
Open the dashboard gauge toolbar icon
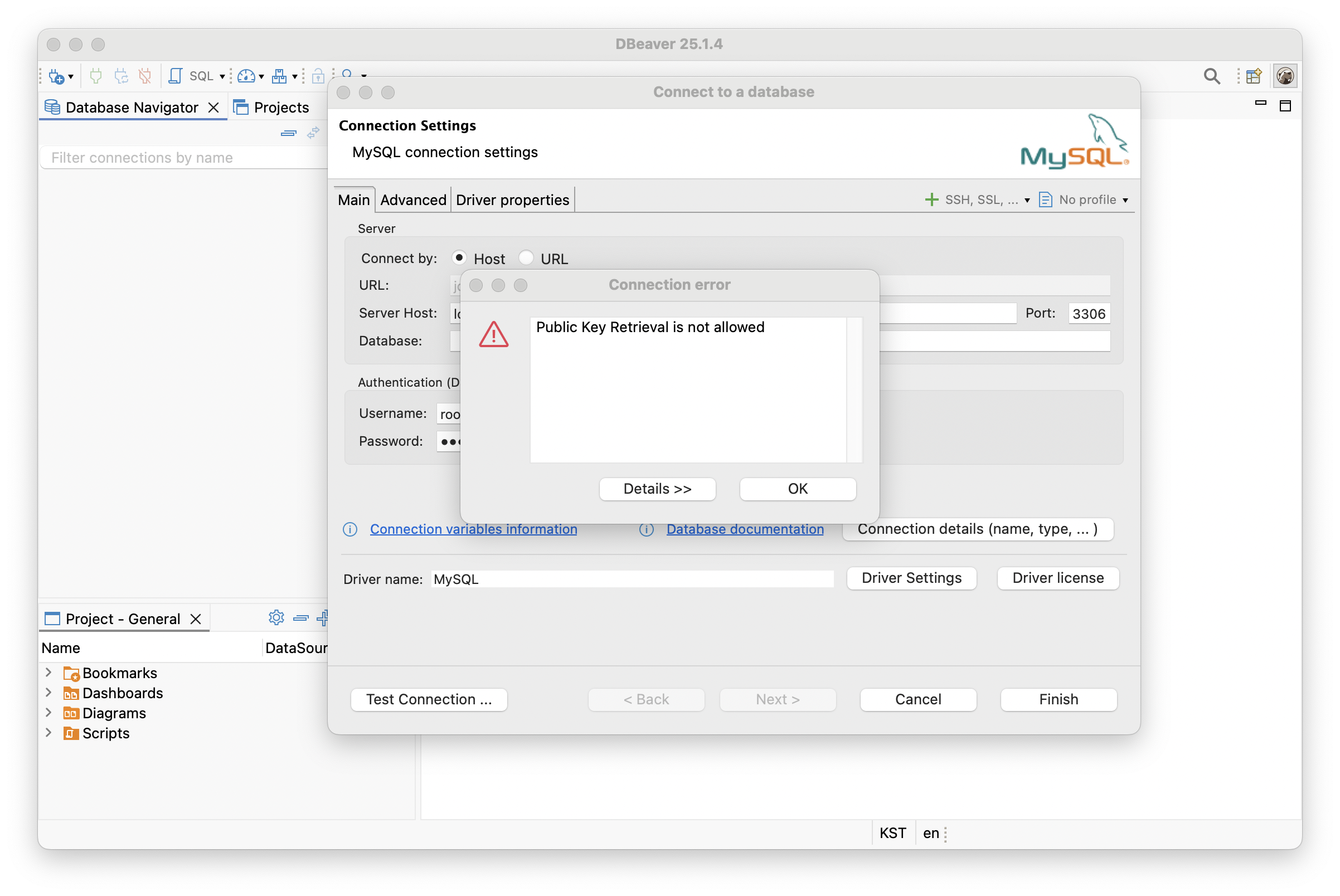pos(246,76)
